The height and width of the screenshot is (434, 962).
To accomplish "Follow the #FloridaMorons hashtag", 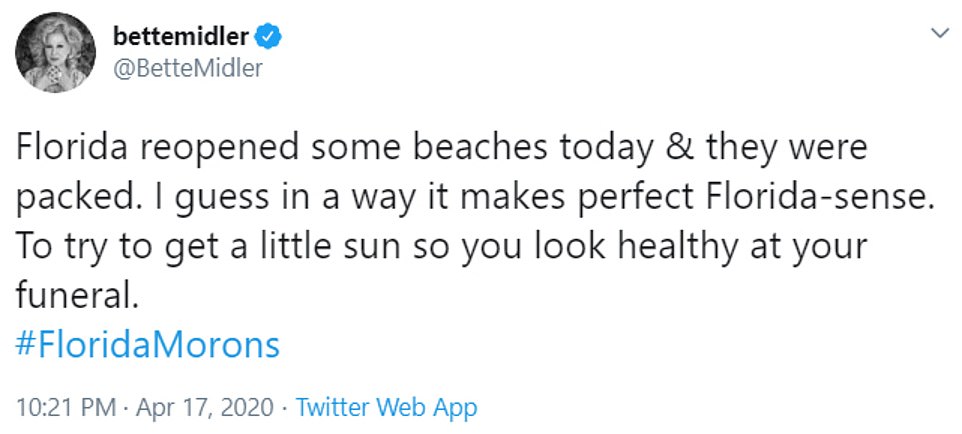I will [x=149, y=346].
